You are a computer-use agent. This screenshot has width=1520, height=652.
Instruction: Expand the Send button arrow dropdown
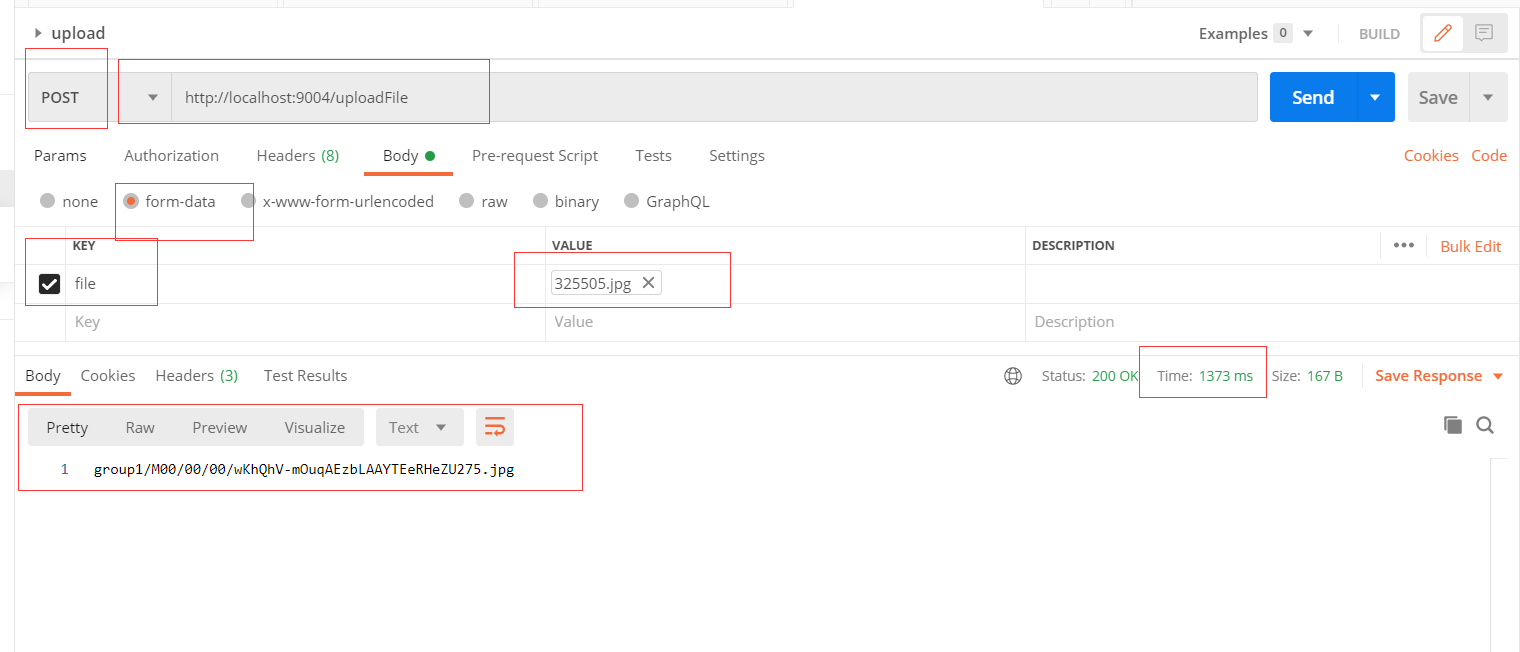(1375, 97)
